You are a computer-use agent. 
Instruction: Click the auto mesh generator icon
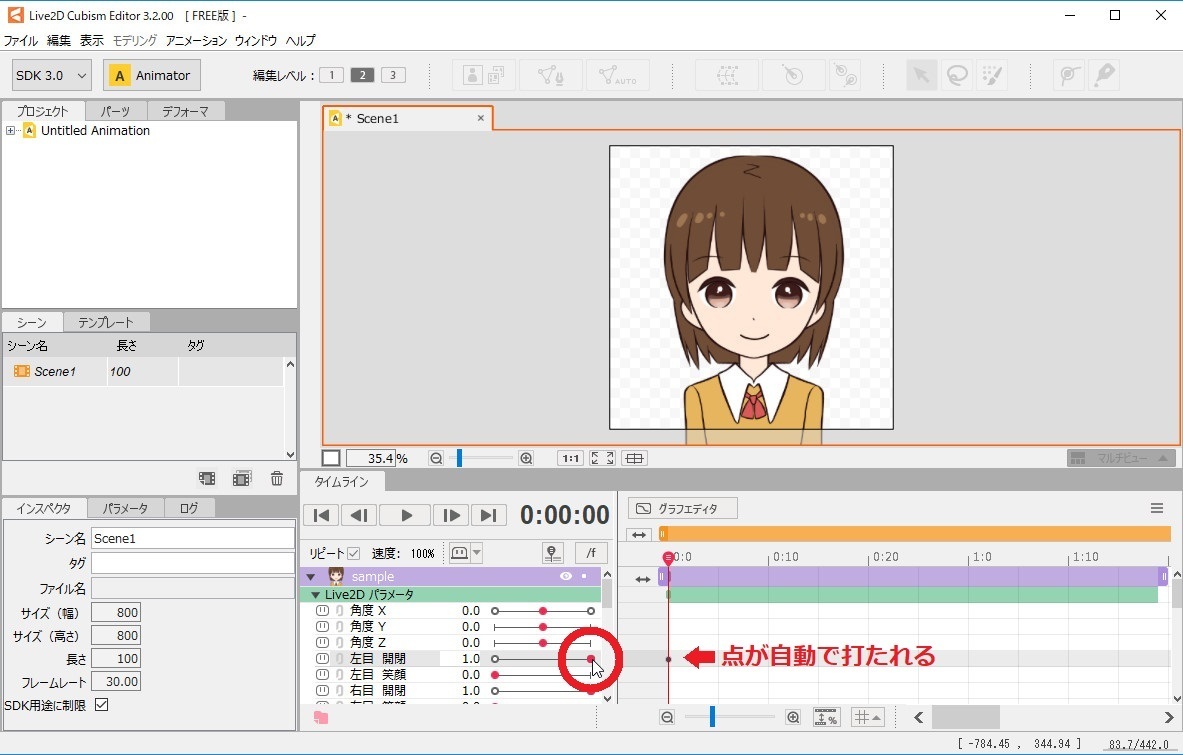[x=617, y=75]
